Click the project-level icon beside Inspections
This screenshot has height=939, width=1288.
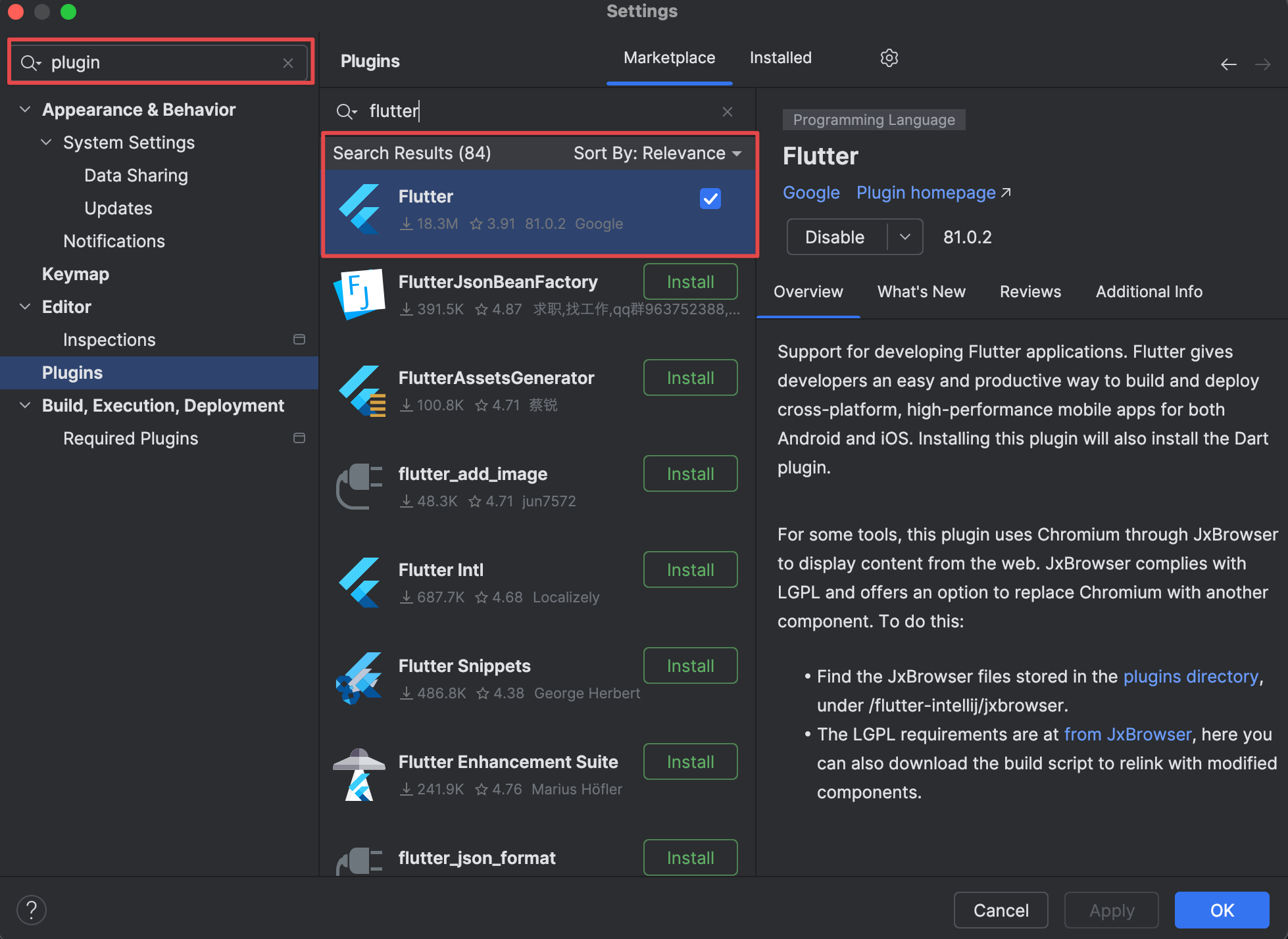tap(299, 339)
